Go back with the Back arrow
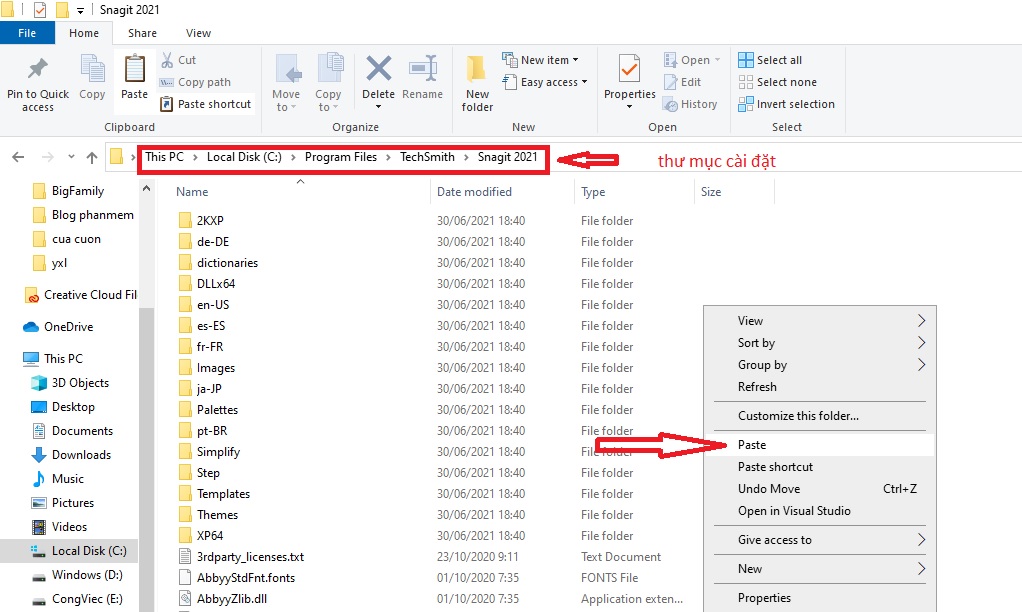1022x612 pixels. tap(18, 157)
